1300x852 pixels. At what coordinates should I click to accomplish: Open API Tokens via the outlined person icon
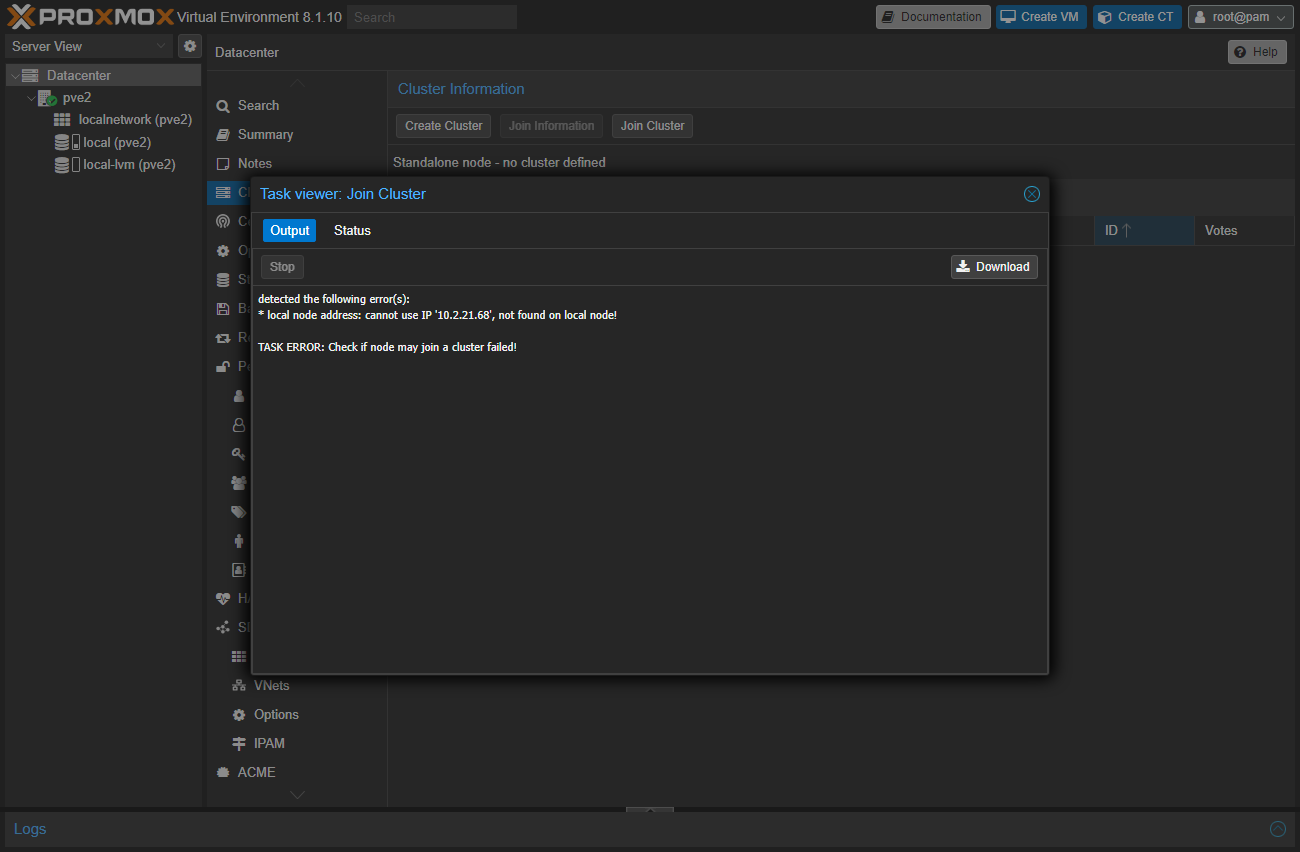[239, 424]
